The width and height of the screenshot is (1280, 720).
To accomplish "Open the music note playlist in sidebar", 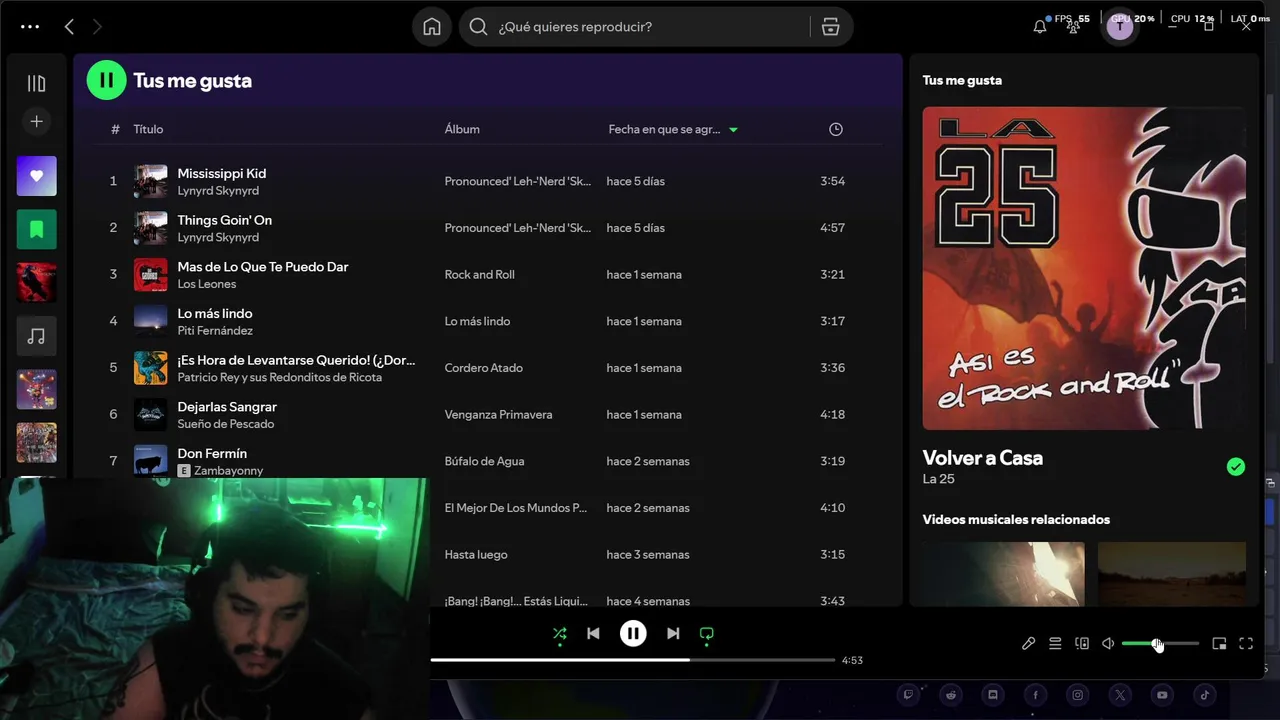I will (36, 336).
